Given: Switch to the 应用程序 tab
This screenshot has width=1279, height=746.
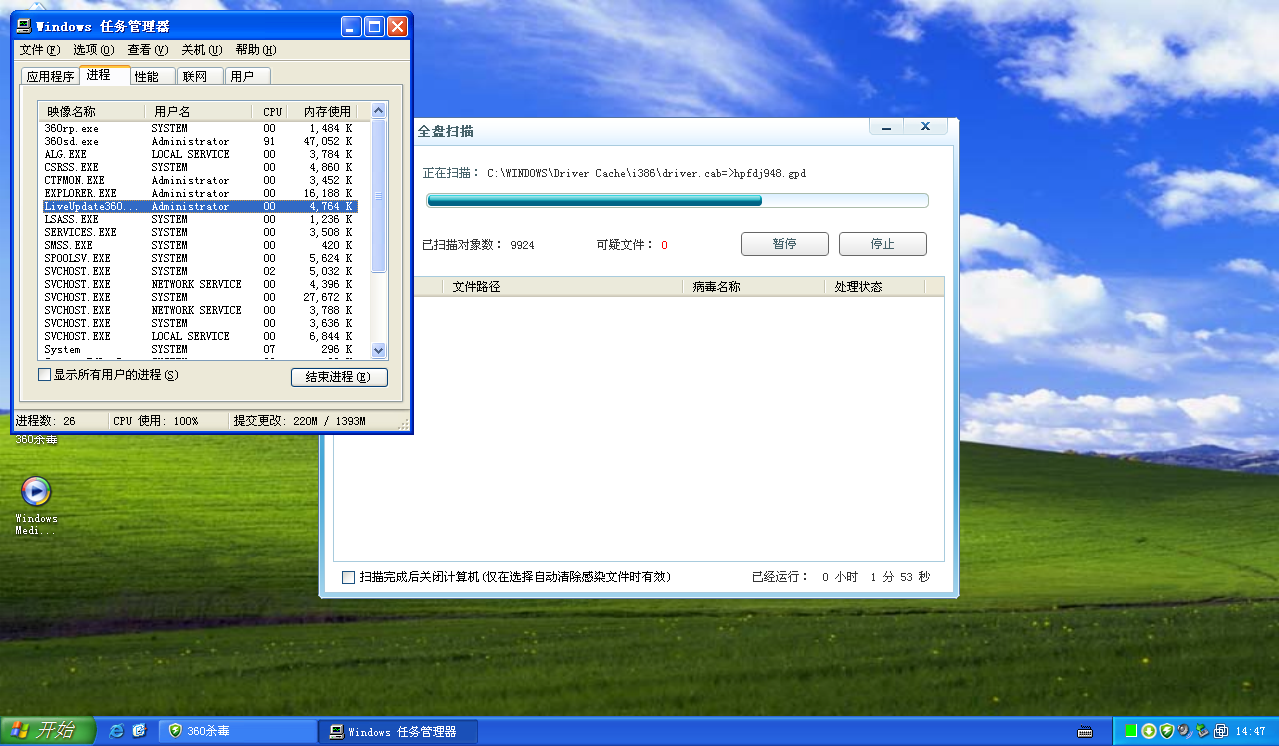Looking at the screenshot, I should [50, 76].
